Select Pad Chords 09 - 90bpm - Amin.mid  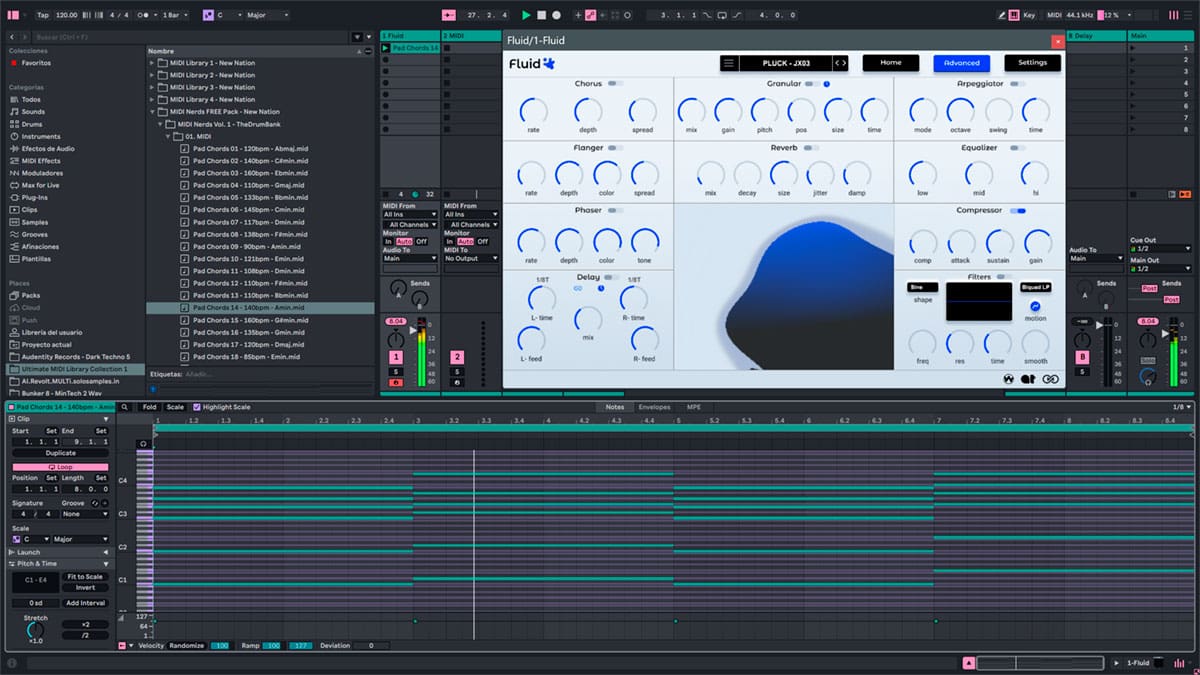tap(247, 246)
